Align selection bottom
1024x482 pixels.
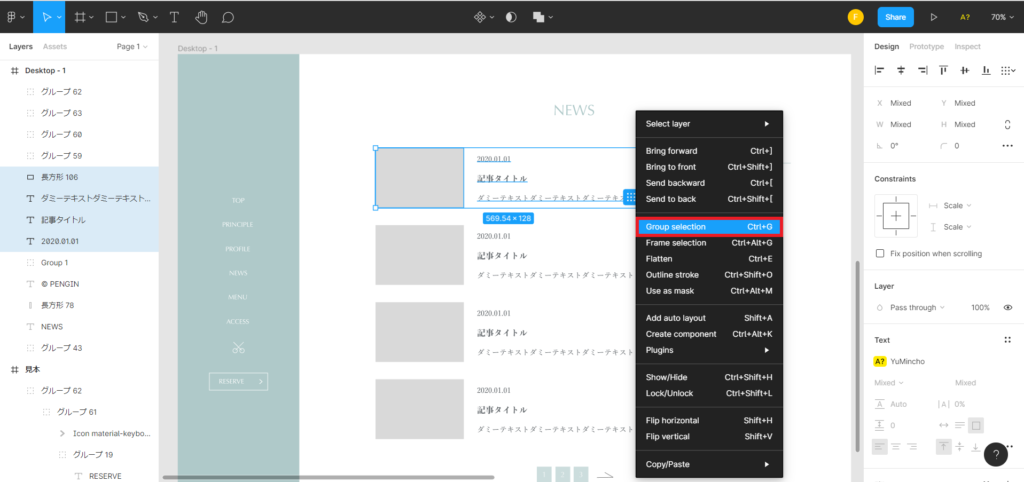(985, 70)
